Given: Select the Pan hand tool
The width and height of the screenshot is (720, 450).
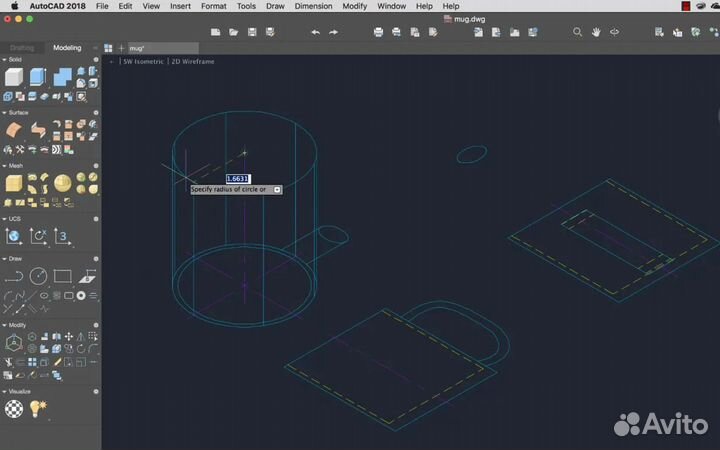Looking at the screenshot, I should [x=596, y=32].
